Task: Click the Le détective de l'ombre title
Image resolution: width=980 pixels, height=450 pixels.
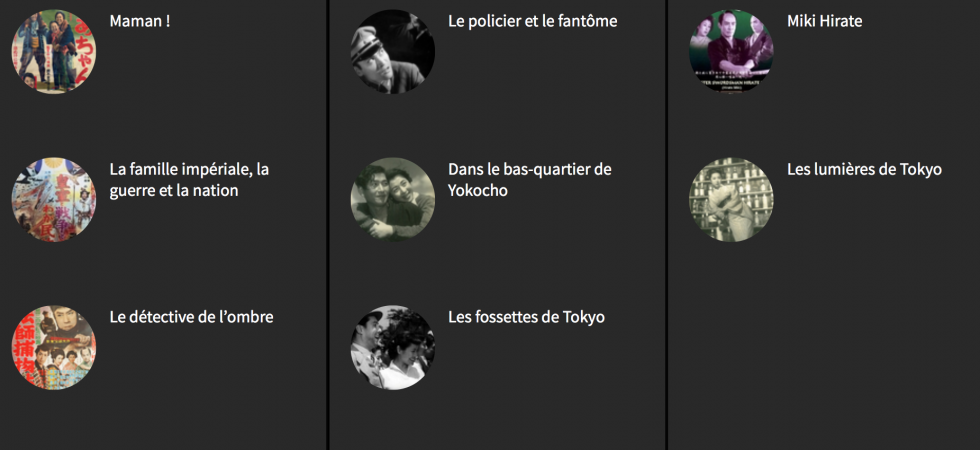Action: (x=191, y=317)
